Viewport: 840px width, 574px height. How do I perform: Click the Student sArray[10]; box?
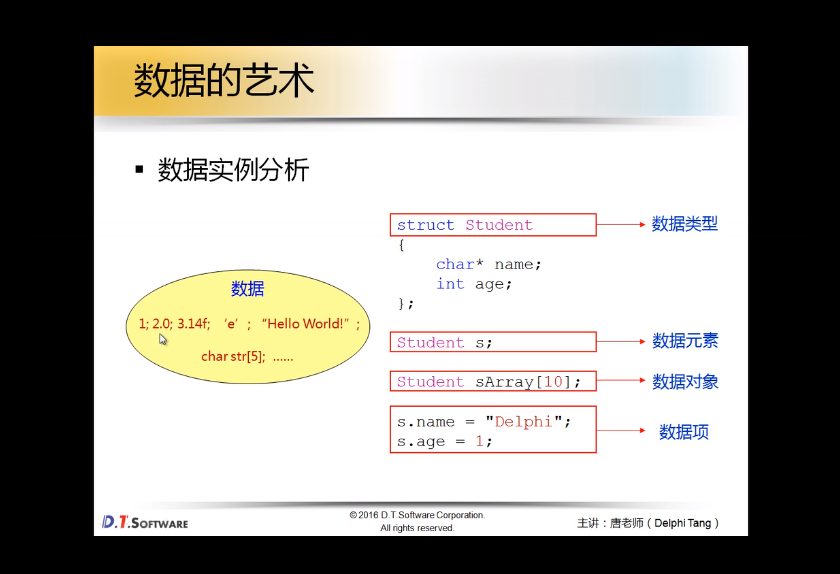(x=493, y=381)
